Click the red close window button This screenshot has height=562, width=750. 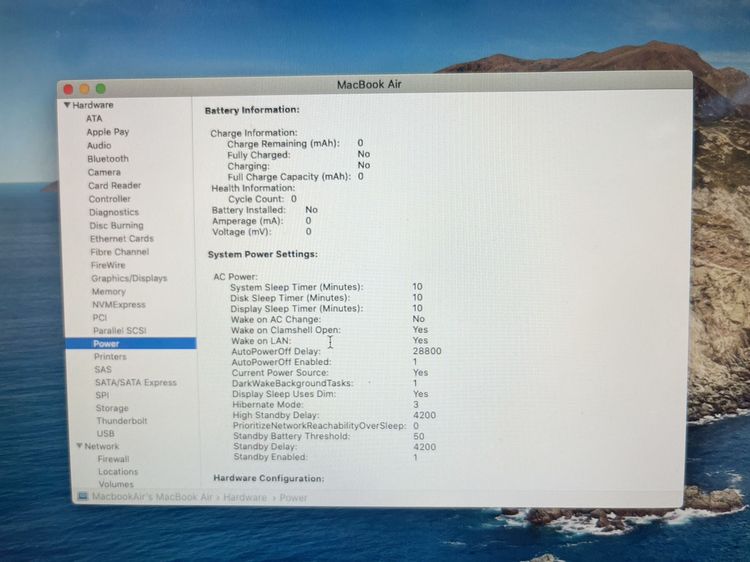pos(68,89)
